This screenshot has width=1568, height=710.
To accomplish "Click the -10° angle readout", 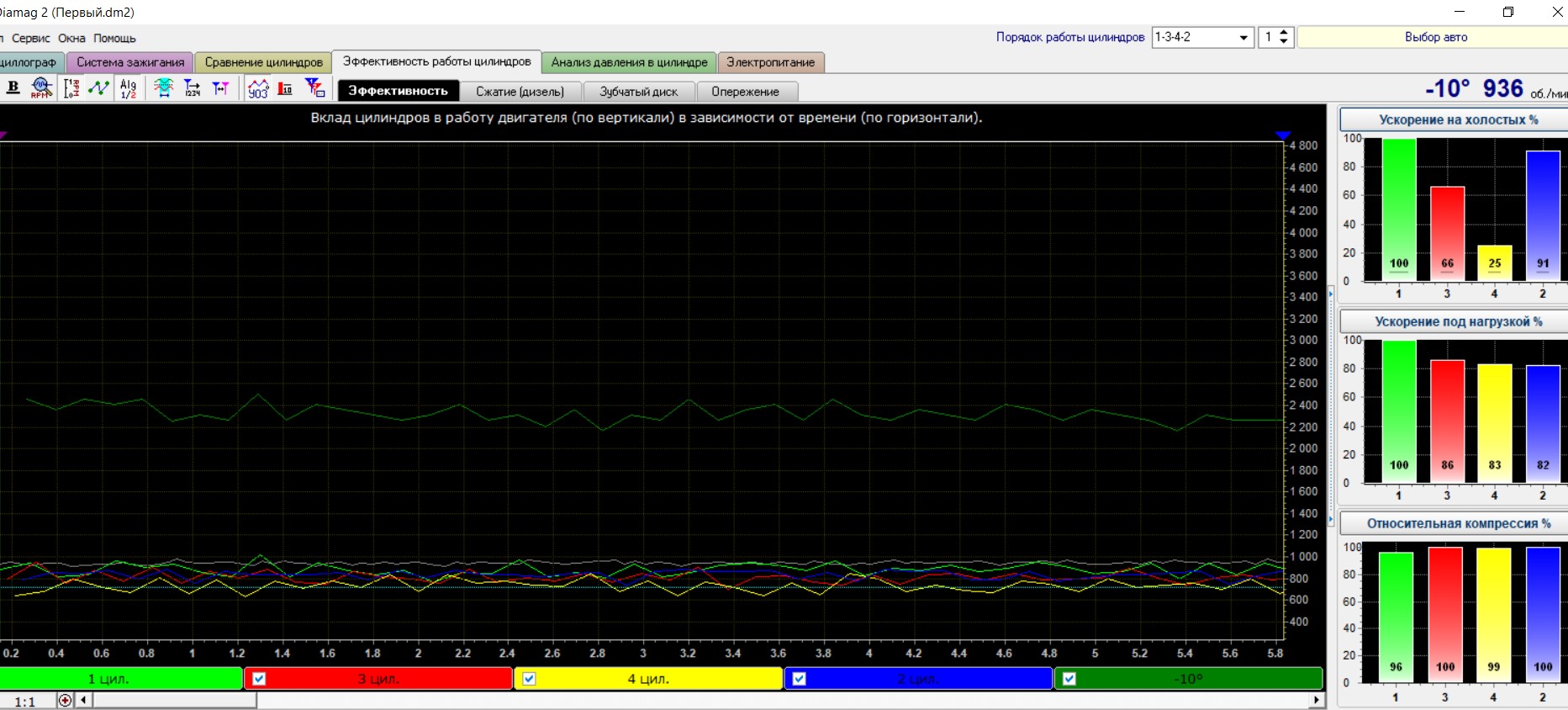I will coord(1447,88).
